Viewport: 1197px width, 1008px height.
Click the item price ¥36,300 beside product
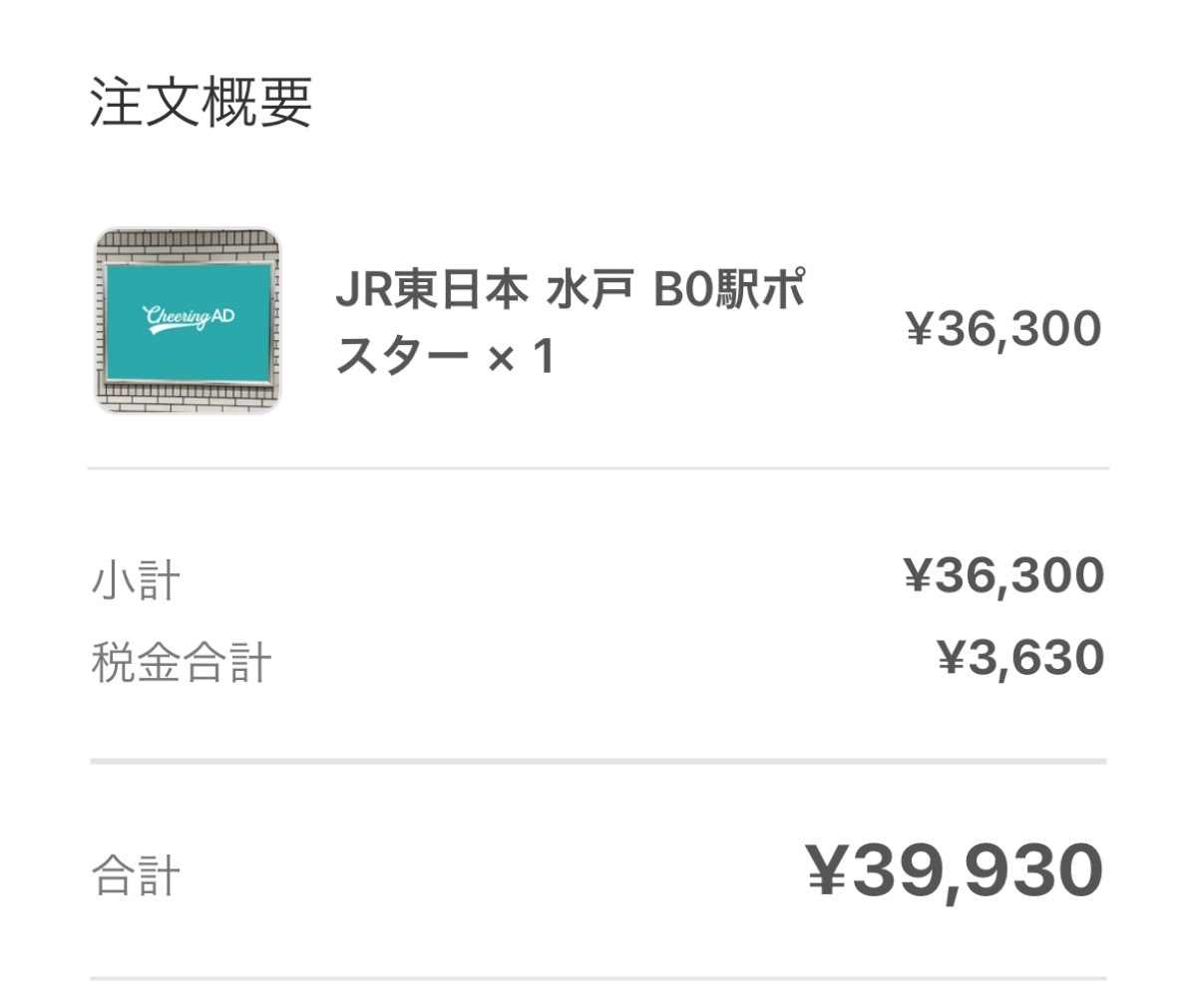(x=1003, y=329)
